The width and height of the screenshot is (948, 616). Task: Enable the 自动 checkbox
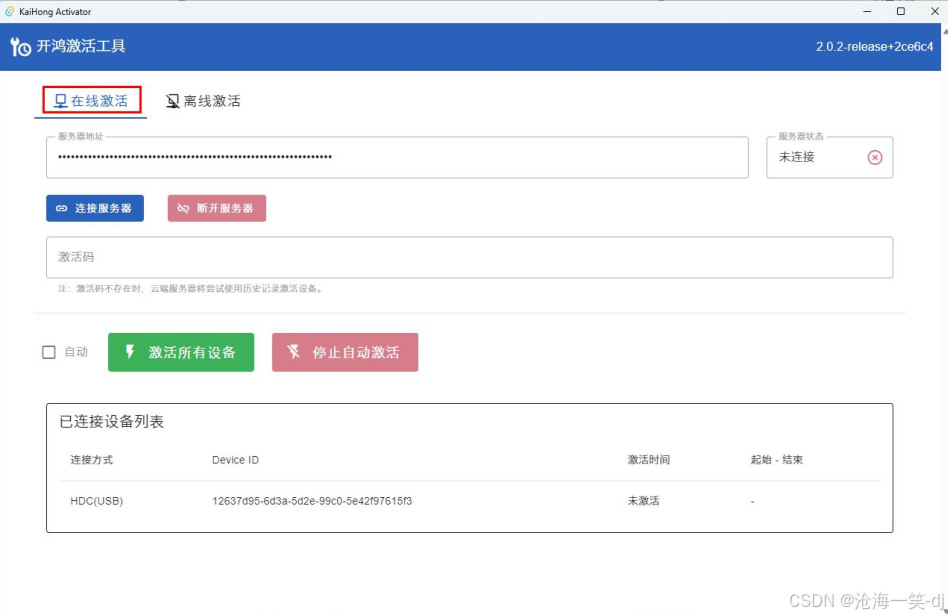(x=49, y=352)
